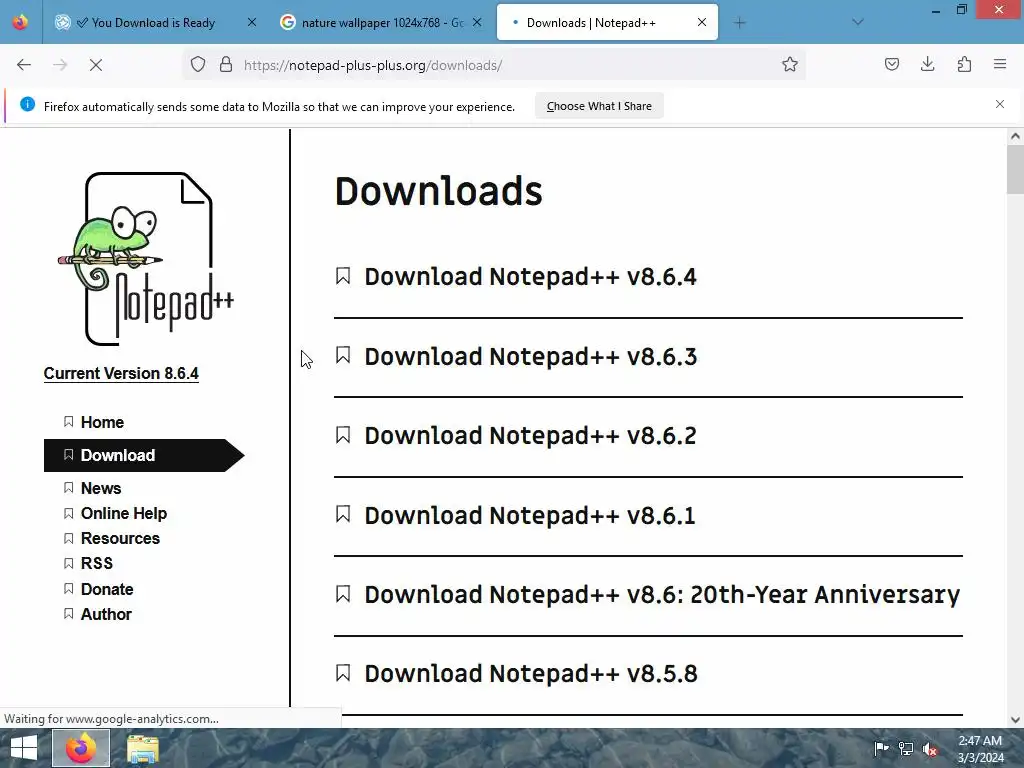Open the Firefox hamburger application menu
This screenshot has height=768, width=1024.
1000,64
